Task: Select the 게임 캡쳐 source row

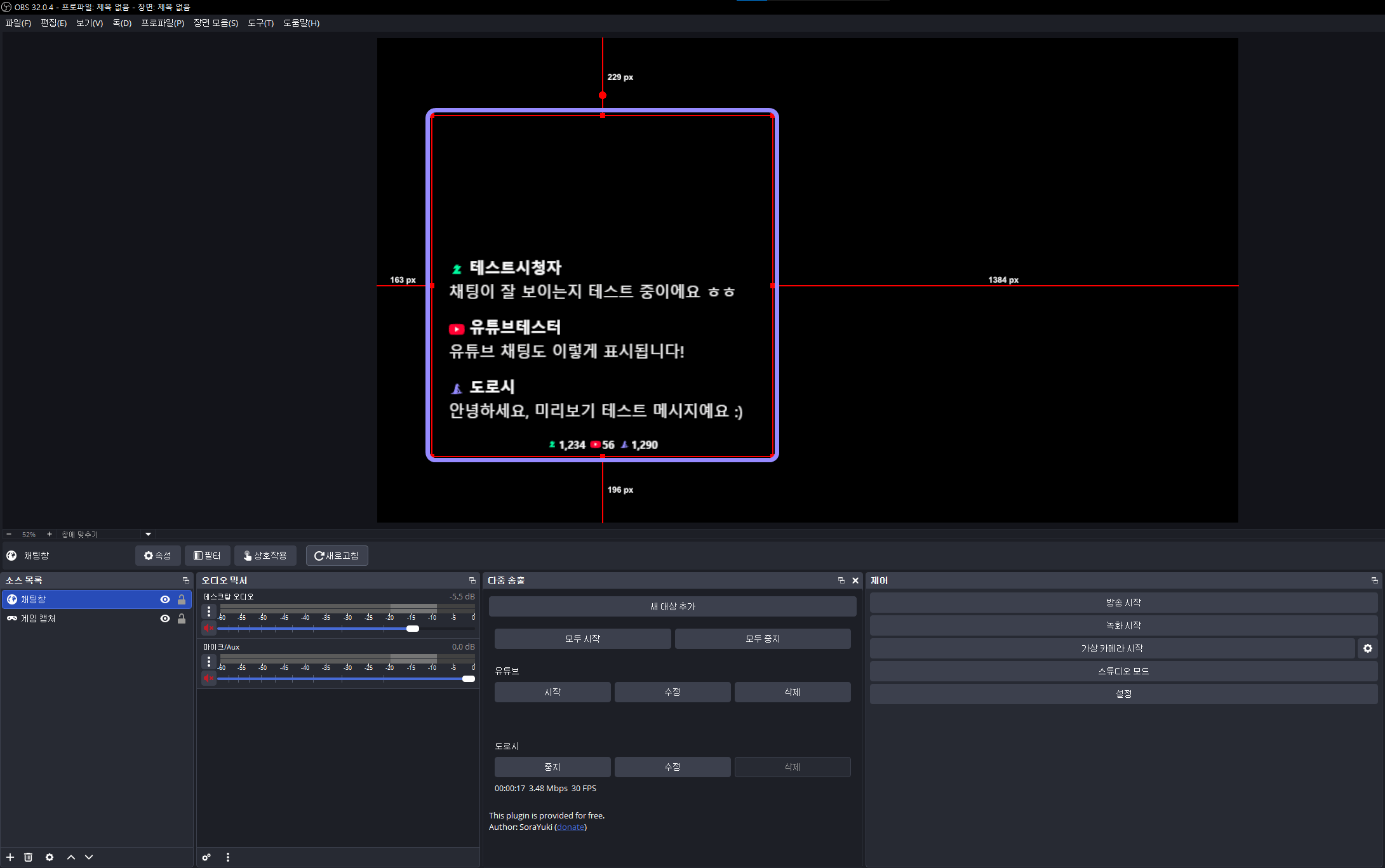Action: click(x=97, y=618)
